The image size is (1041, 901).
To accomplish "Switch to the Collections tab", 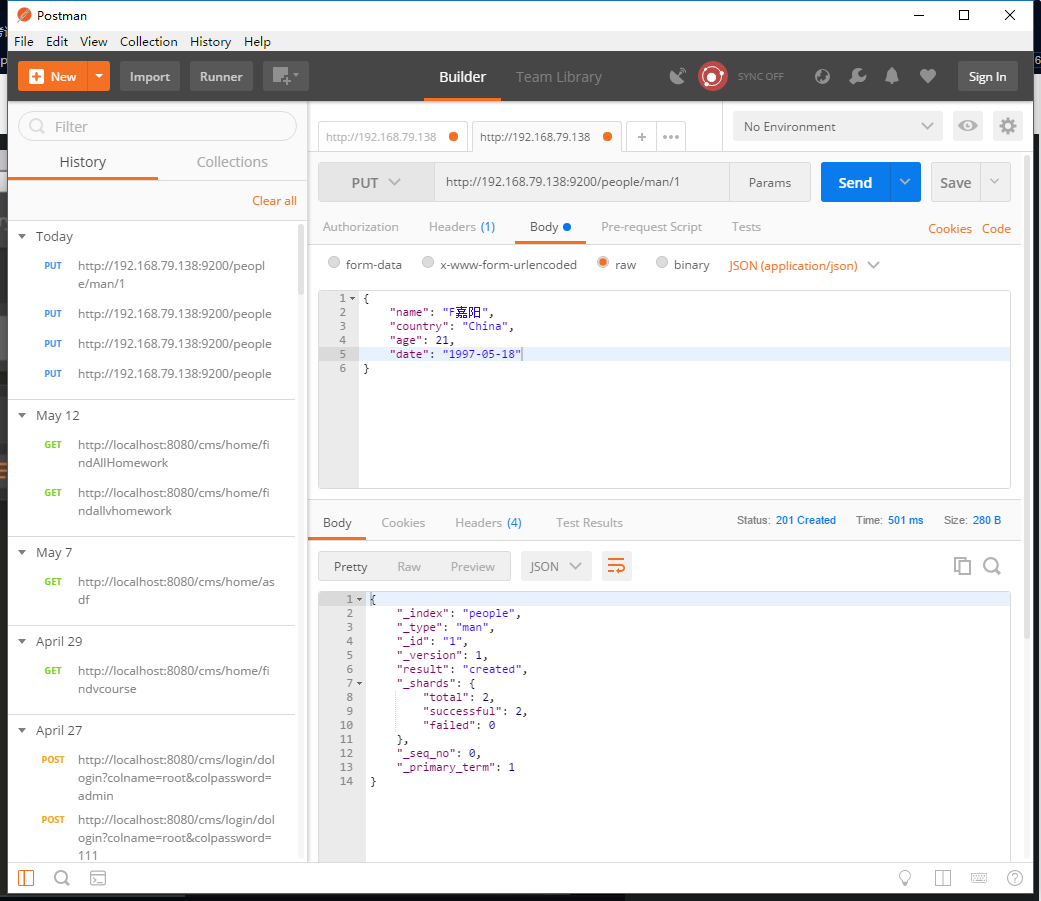I will click(x=232, y=162).
